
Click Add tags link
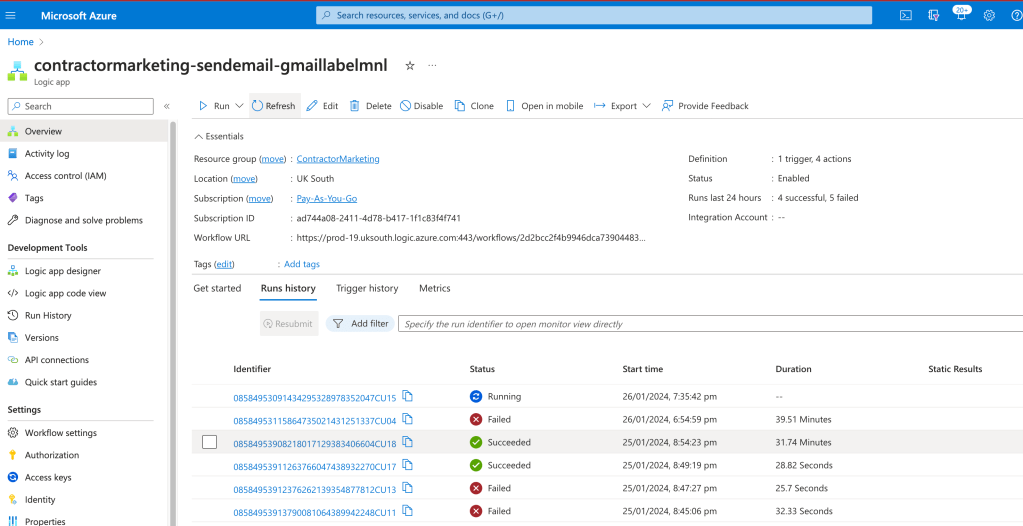[x=302, y=264]
